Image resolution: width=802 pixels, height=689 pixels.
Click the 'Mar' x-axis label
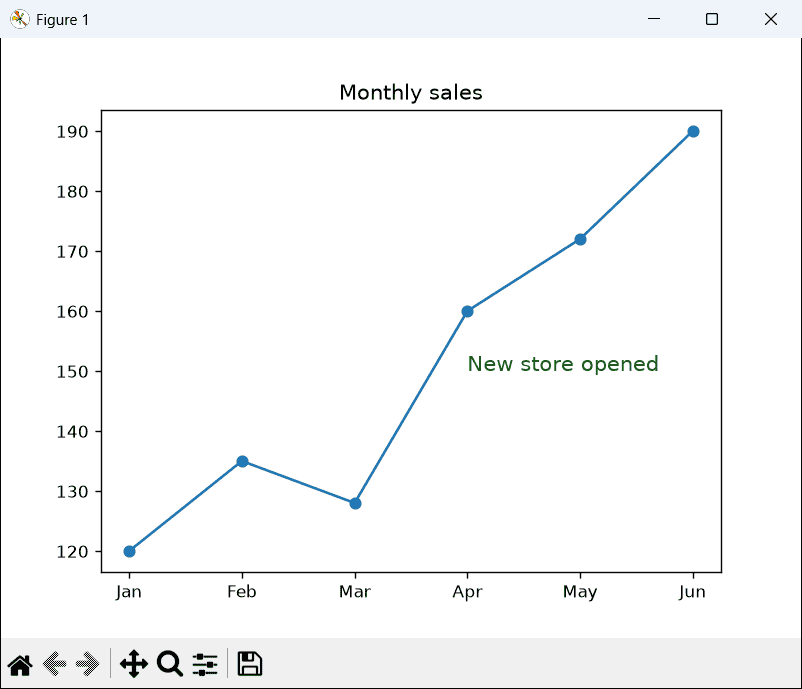pyautogui.click(x=355, y=592)
